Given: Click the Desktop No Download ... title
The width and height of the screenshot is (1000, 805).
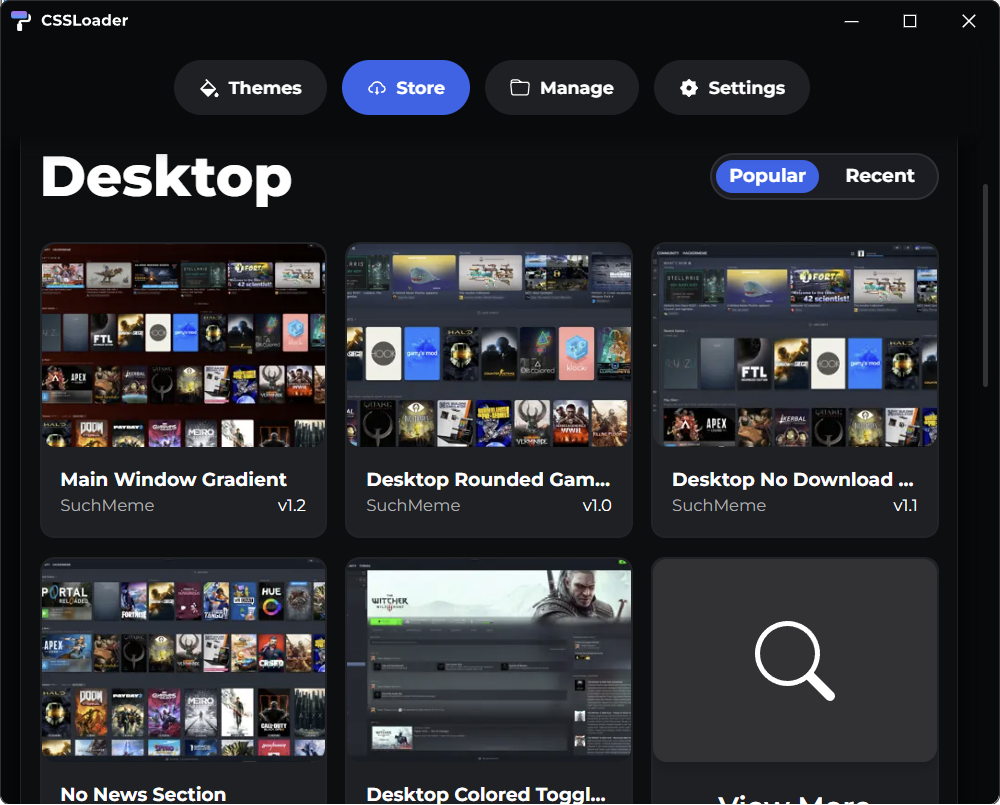Looking at the screenshot, I should point(793,480).
